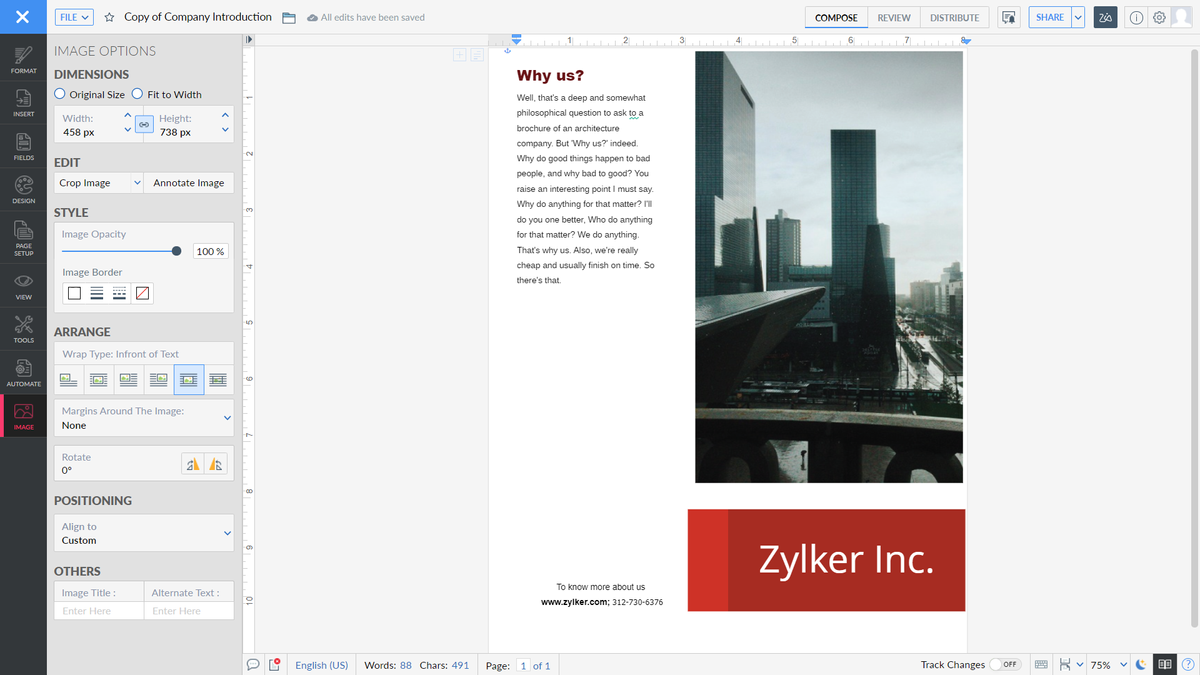This screenshot has width=1200, height=675.
Task: Click the SHARE button
Action: [x=1049, y=17]
